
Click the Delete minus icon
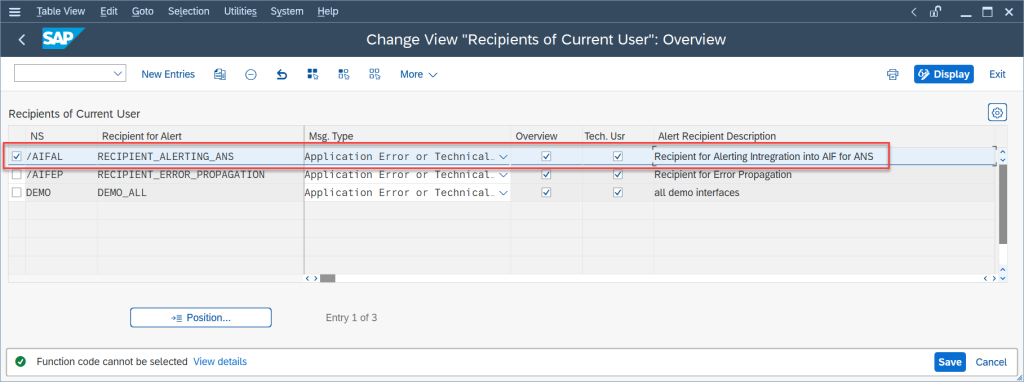pyautogui.click(x=251, y=74)
